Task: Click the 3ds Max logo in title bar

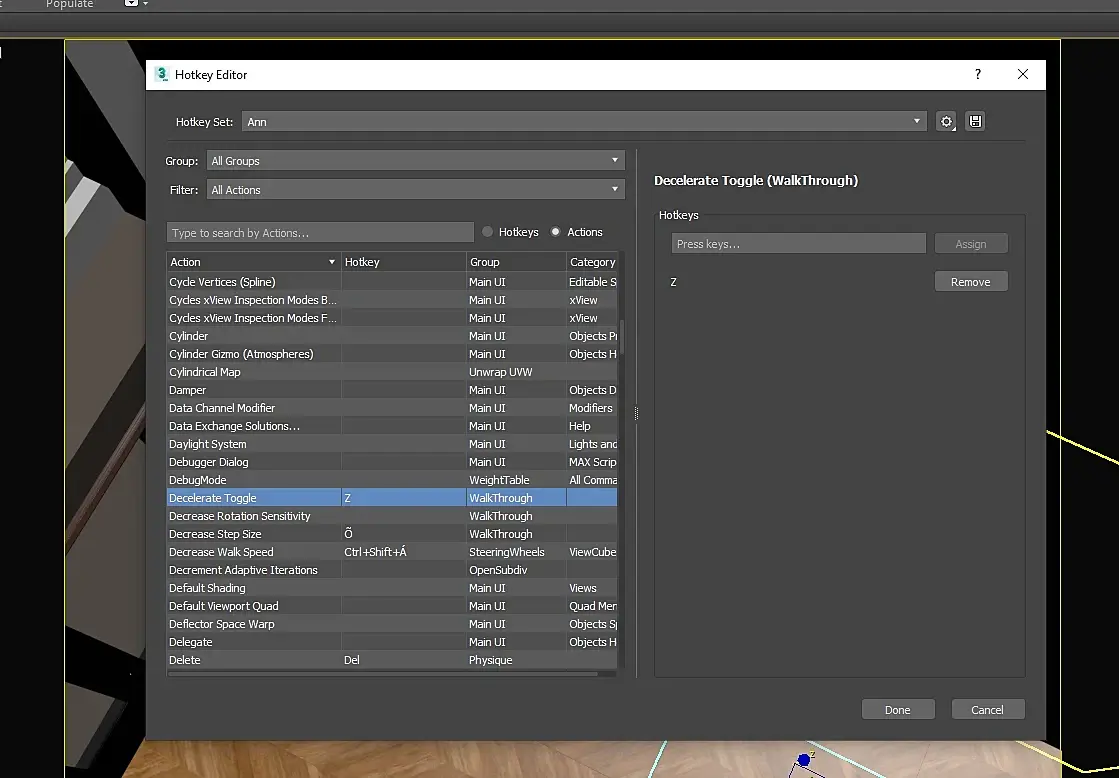Action: pyautogui.click(x=163, y=74)
